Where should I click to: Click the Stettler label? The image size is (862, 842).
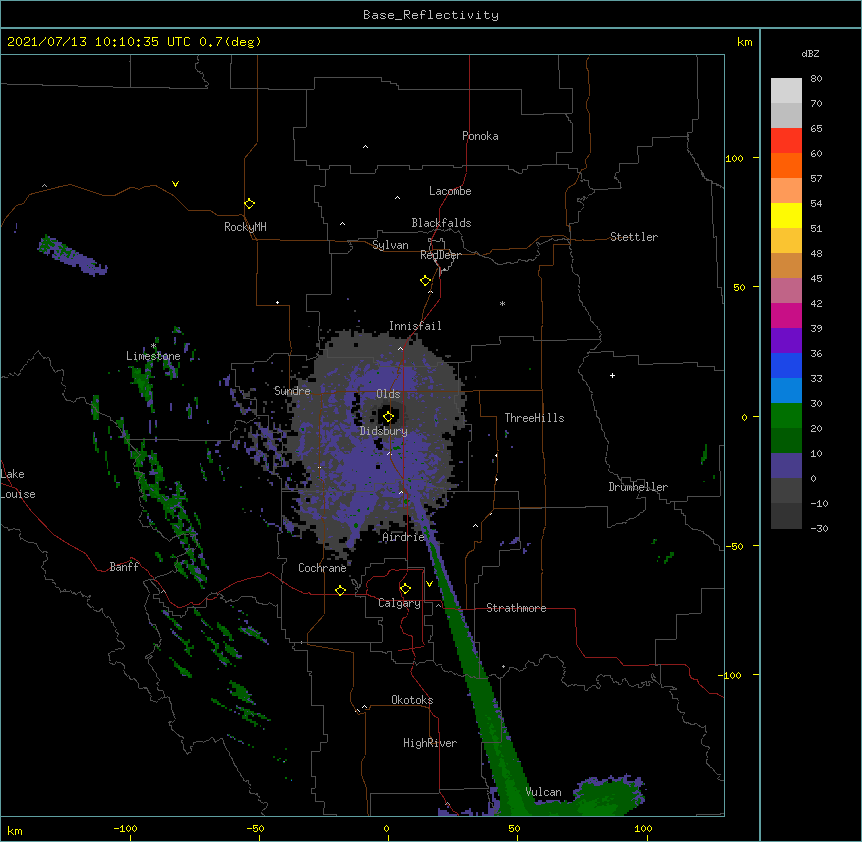coord(633,237)
